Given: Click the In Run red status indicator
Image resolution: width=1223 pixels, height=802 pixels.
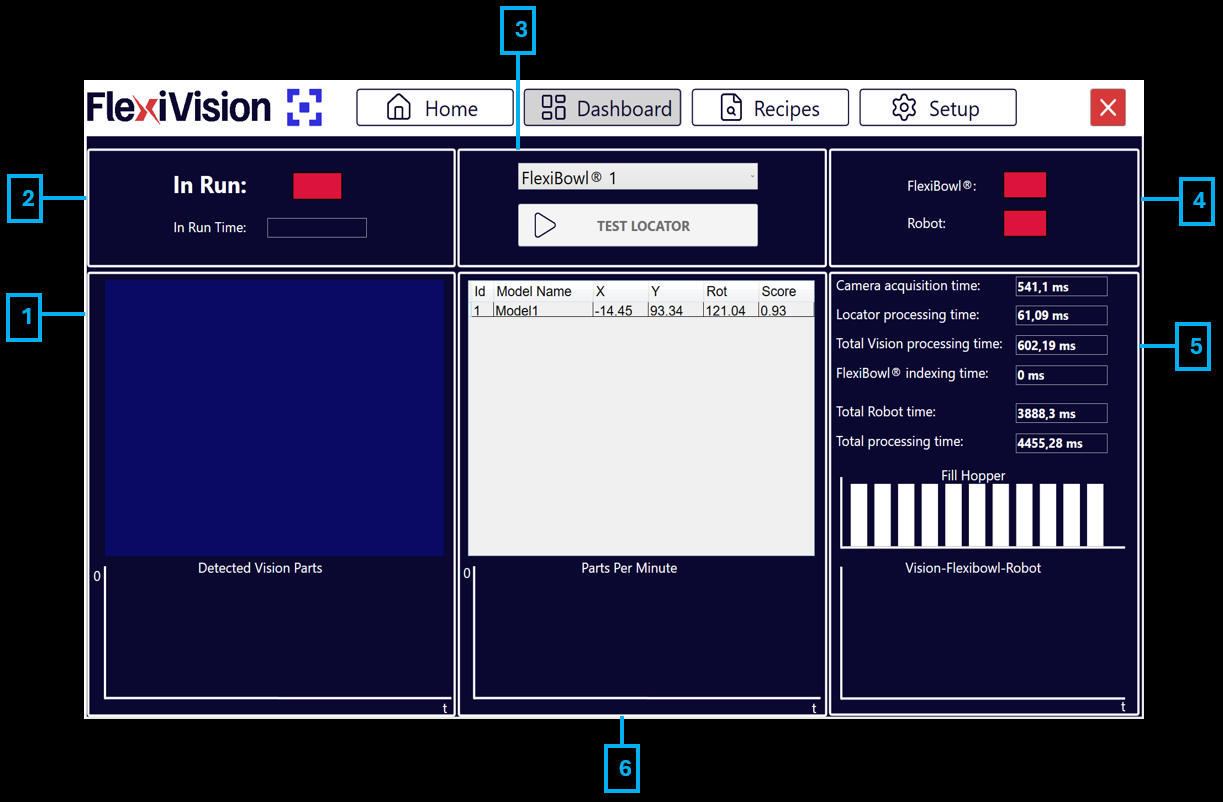Looking at the screenshot, I should (317, 186).
